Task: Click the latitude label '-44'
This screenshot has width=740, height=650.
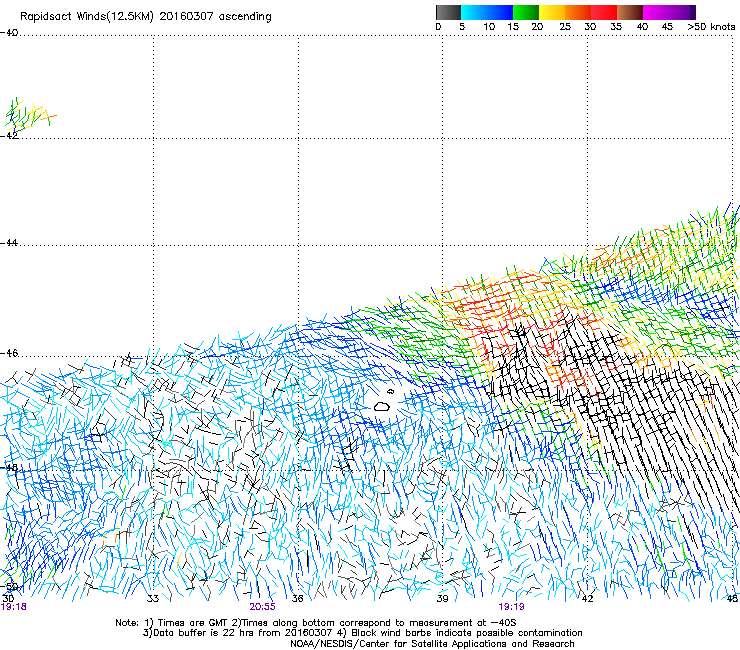Action: [9, 243]
